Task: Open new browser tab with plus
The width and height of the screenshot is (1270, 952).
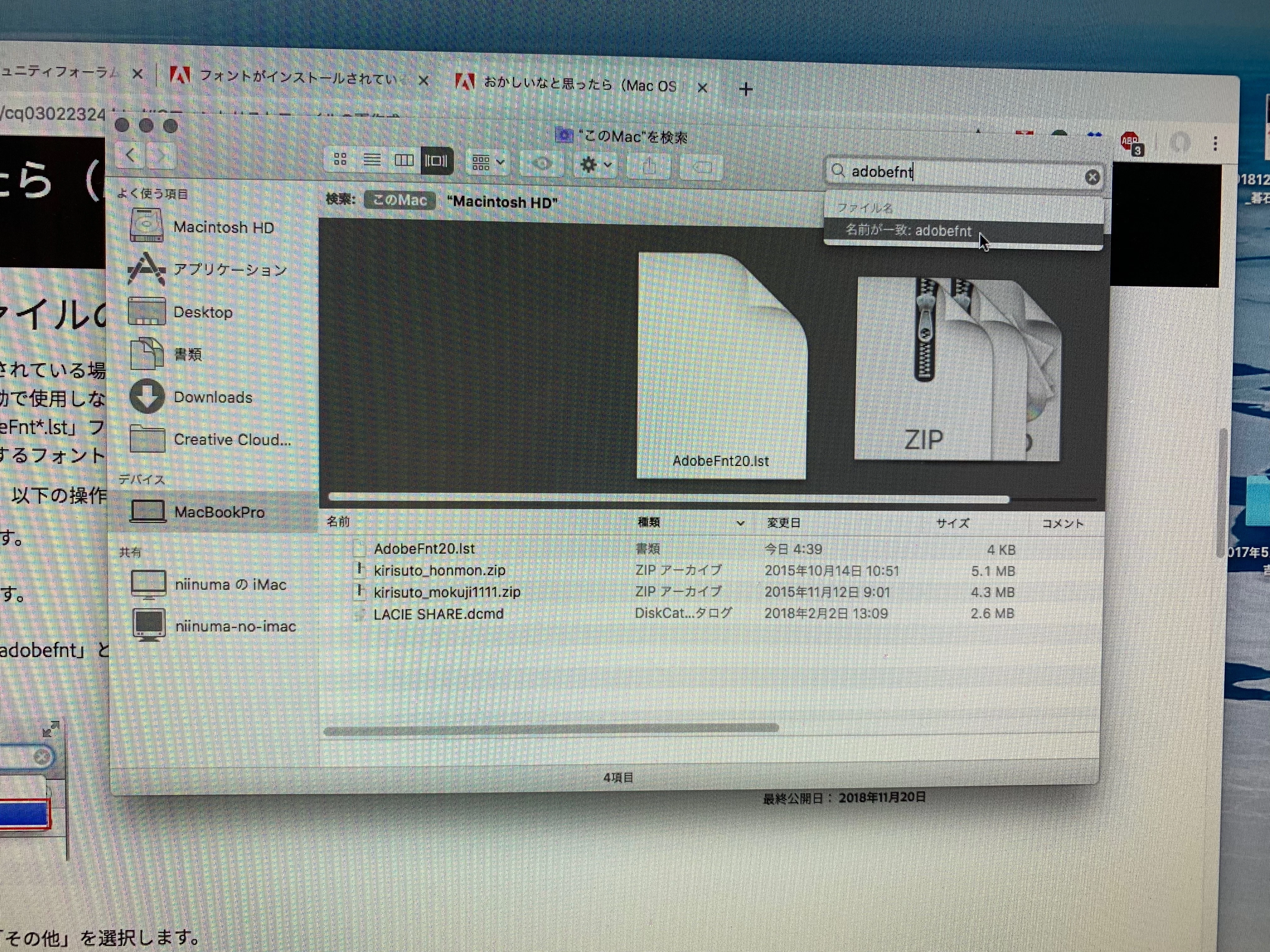Action: pos(746,89)
